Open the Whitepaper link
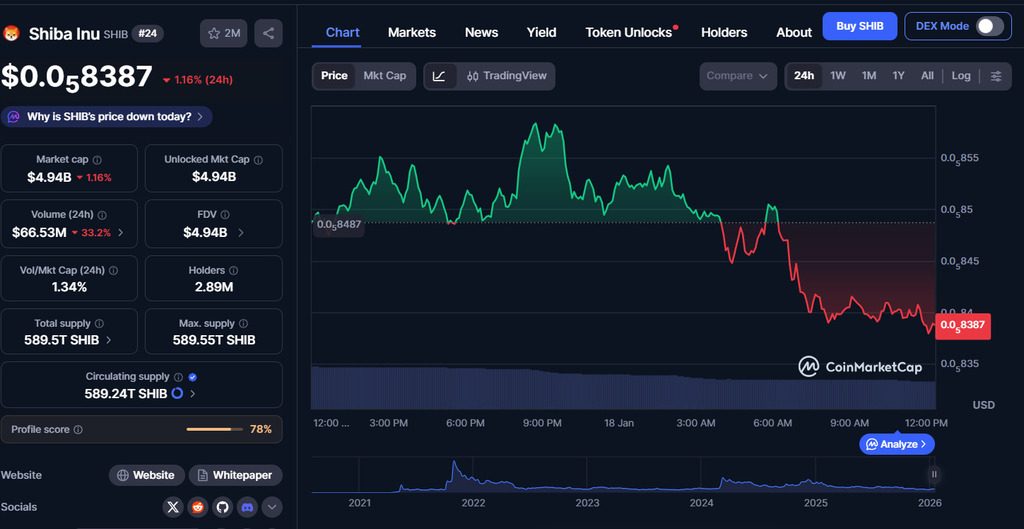Image resolution: width=1024 pixels, height=529 pixels. 235,475
